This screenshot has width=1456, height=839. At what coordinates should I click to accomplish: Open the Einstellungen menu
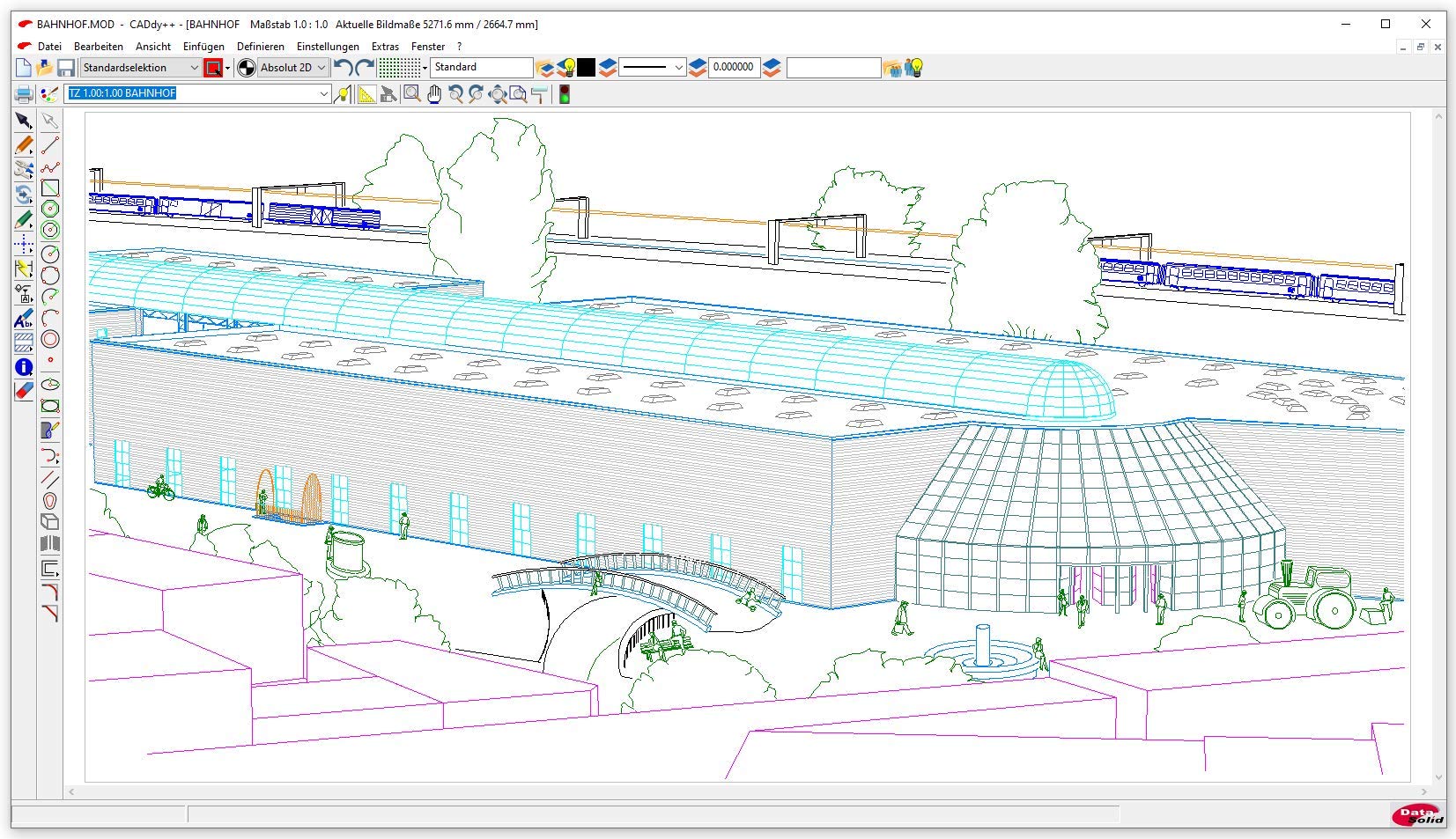tap(328, 47)
